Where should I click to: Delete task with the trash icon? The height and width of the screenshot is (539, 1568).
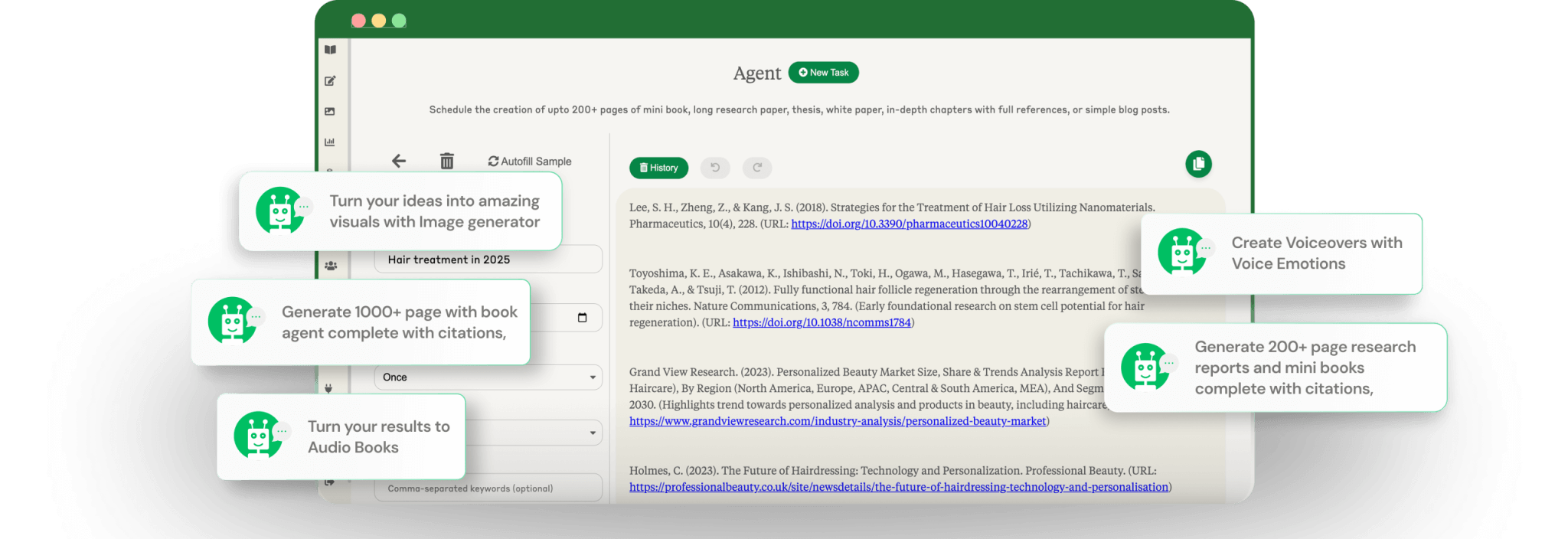tap(447, 161)
